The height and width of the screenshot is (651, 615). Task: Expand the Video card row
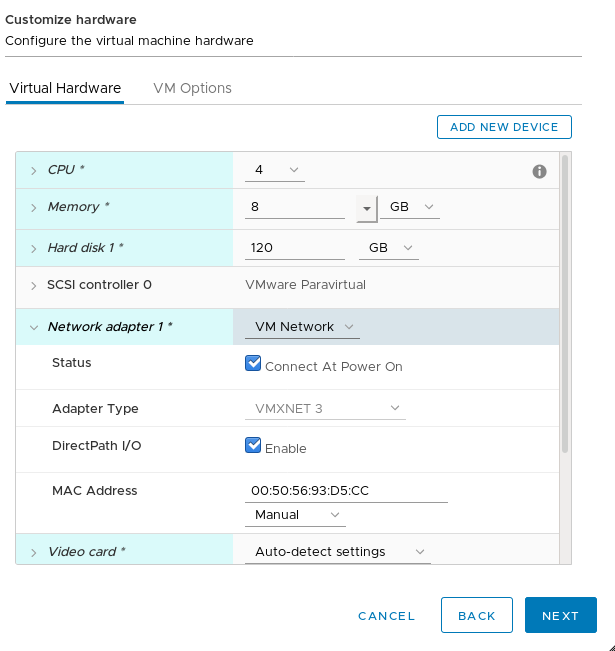pyautogui.click(x=33, y=552)
